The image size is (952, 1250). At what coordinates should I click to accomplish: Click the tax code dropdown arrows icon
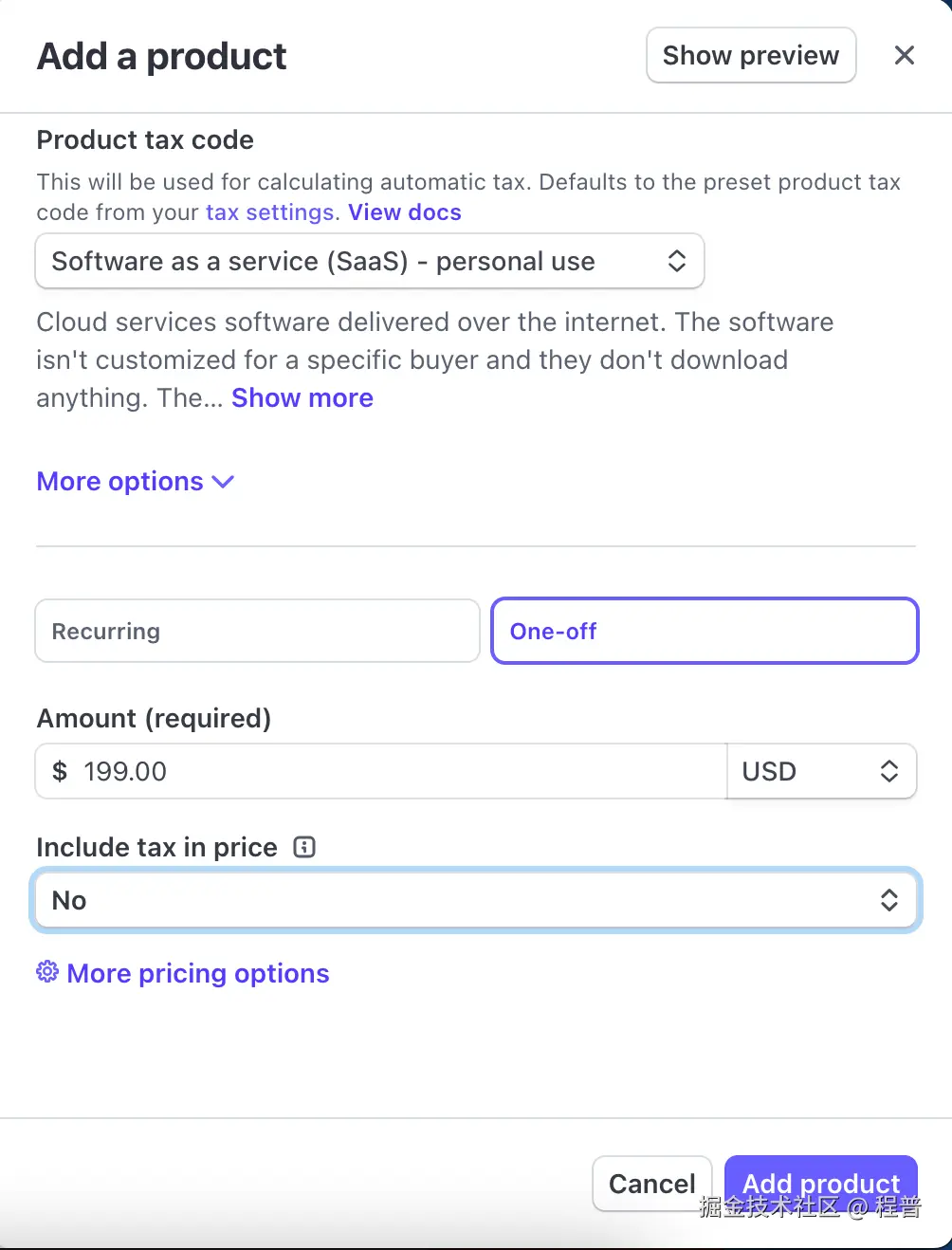(x=676, y=261)
